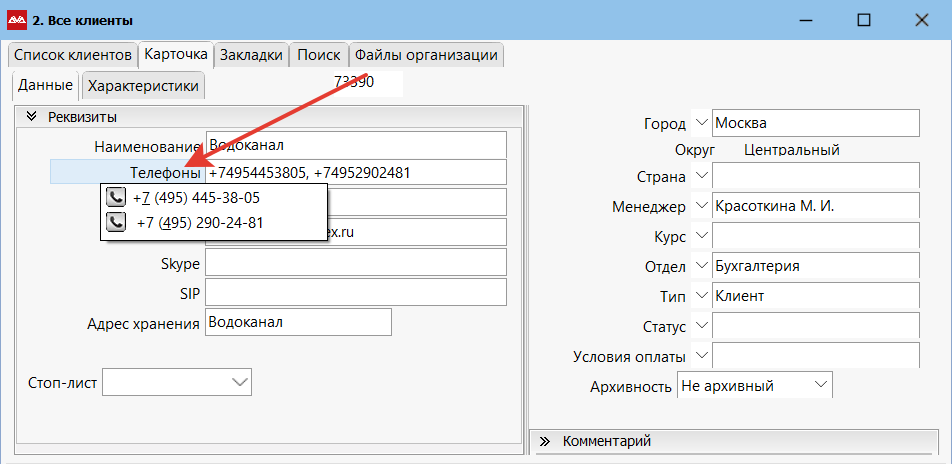
Task: Expand the Комментарий section
Action: [x=545, y=440]
